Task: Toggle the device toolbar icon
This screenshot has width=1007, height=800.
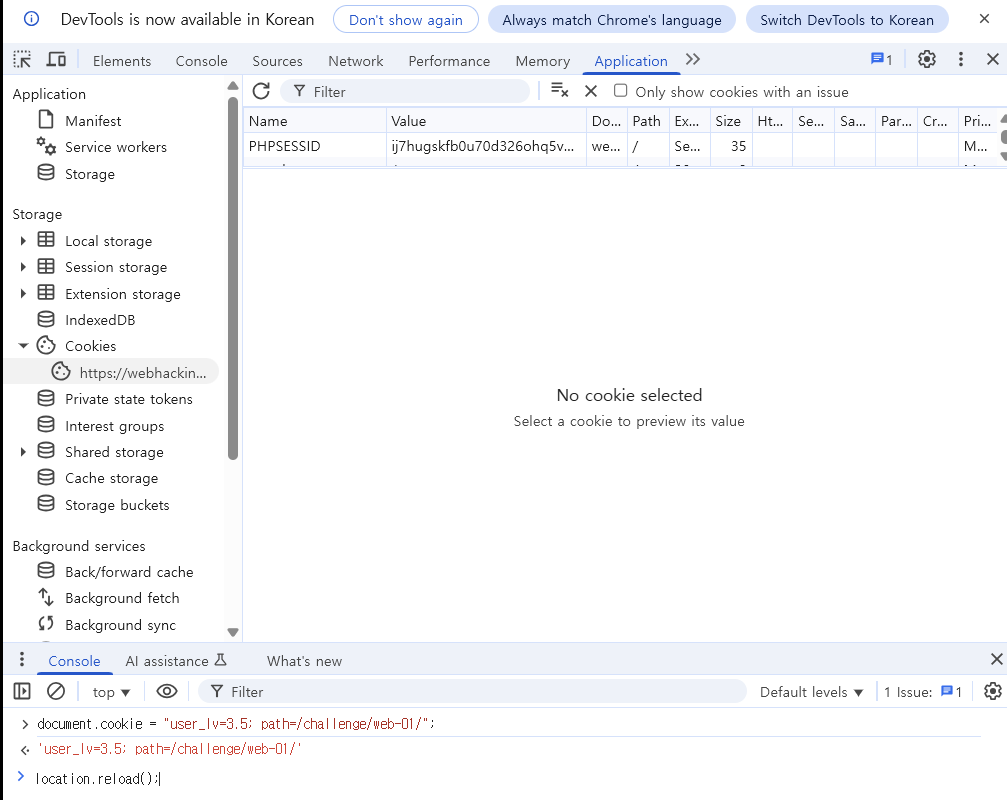Action: [57, 60]
